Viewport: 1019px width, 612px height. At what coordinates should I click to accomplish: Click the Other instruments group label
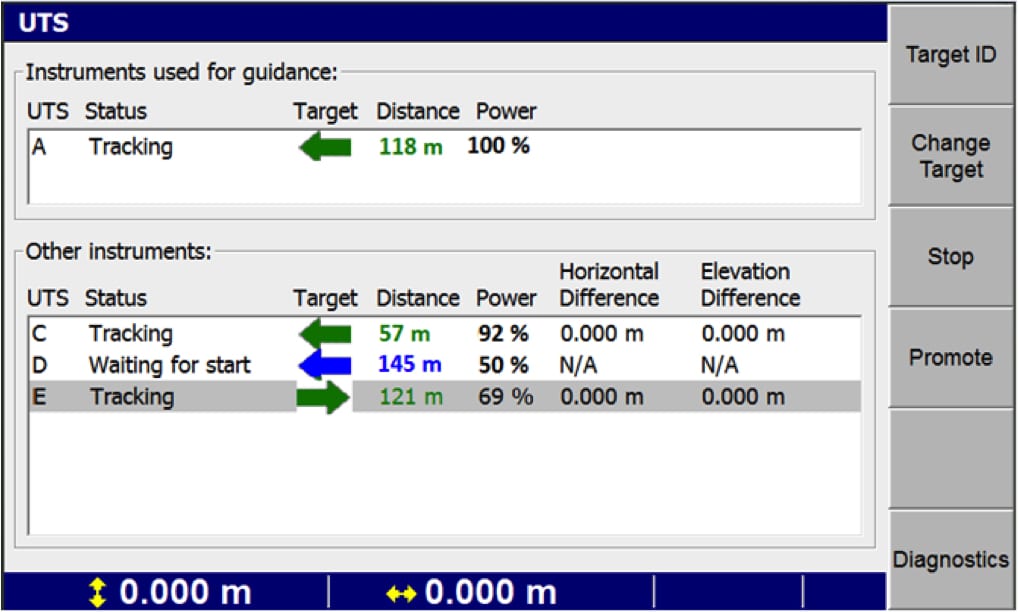119,251
